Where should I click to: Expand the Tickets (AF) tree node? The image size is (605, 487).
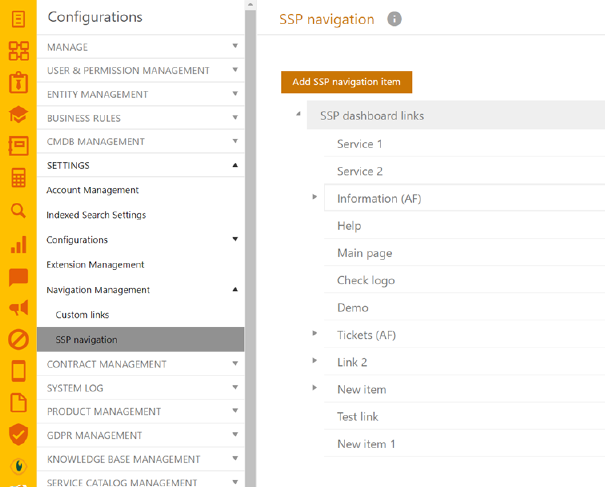[315, 334]
